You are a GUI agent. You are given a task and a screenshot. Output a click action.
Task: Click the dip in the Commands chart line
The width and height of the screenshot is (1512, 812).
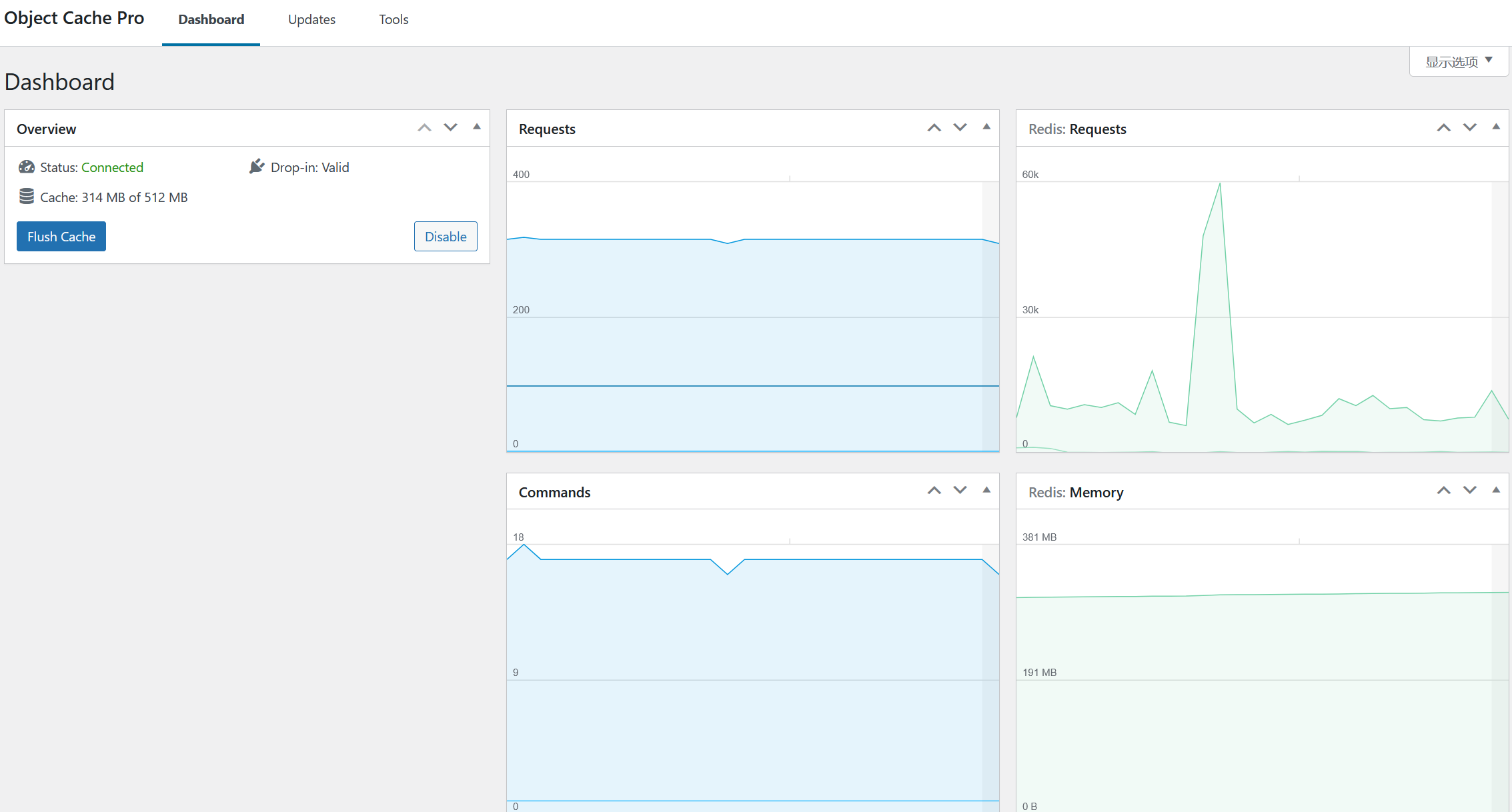[x=728, y=573]
